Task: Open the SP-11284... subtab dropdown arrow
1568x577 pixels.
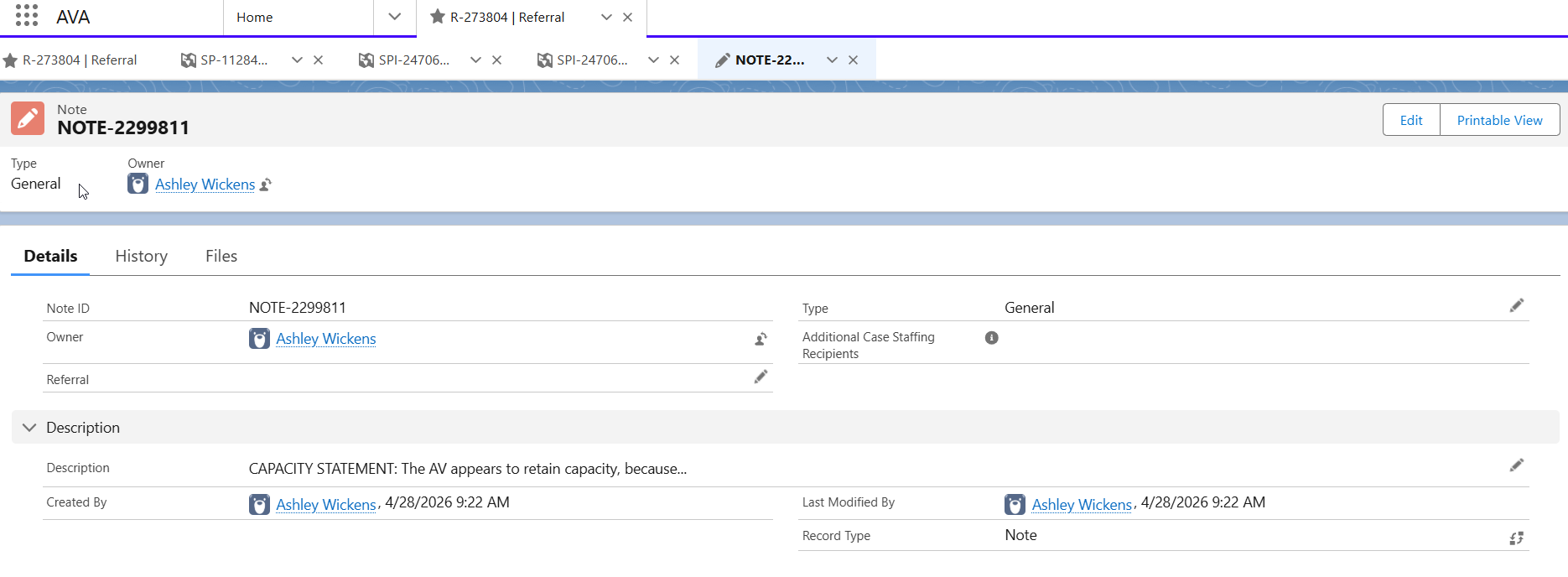Action: pyautogui.click(x=297, y=60)
